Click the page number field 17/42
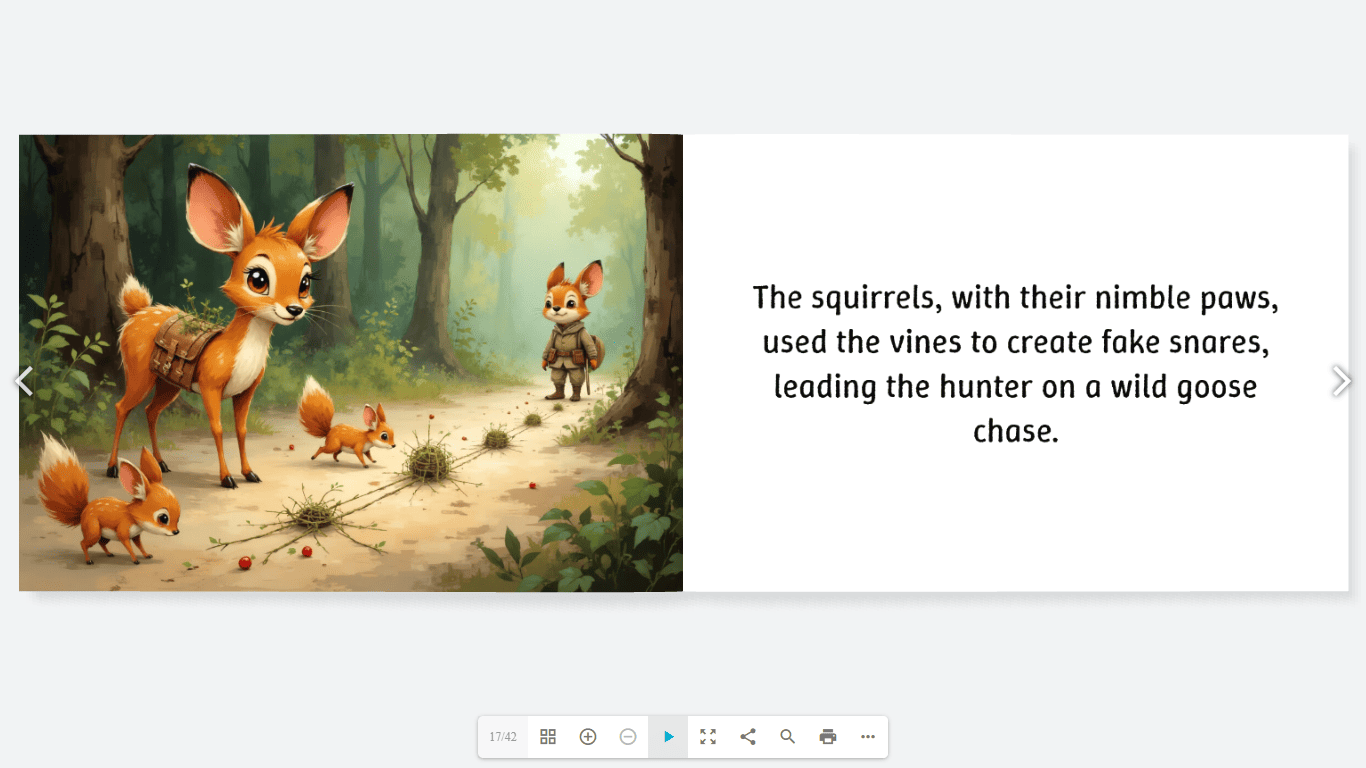 (503, 737)
